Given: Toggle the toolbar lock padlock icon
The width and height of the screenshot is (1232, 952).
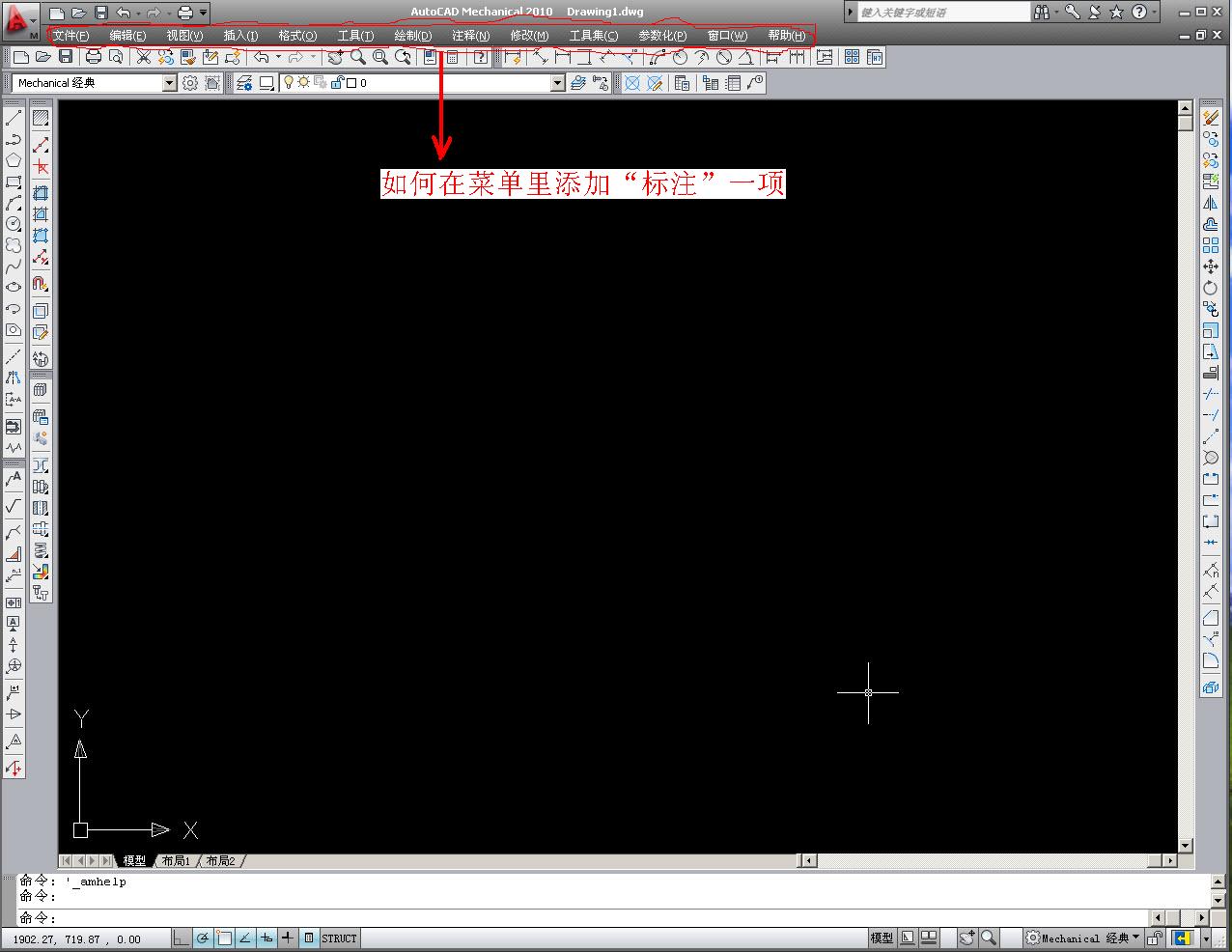Looking at the screenshot, I should click(1155, 938).
